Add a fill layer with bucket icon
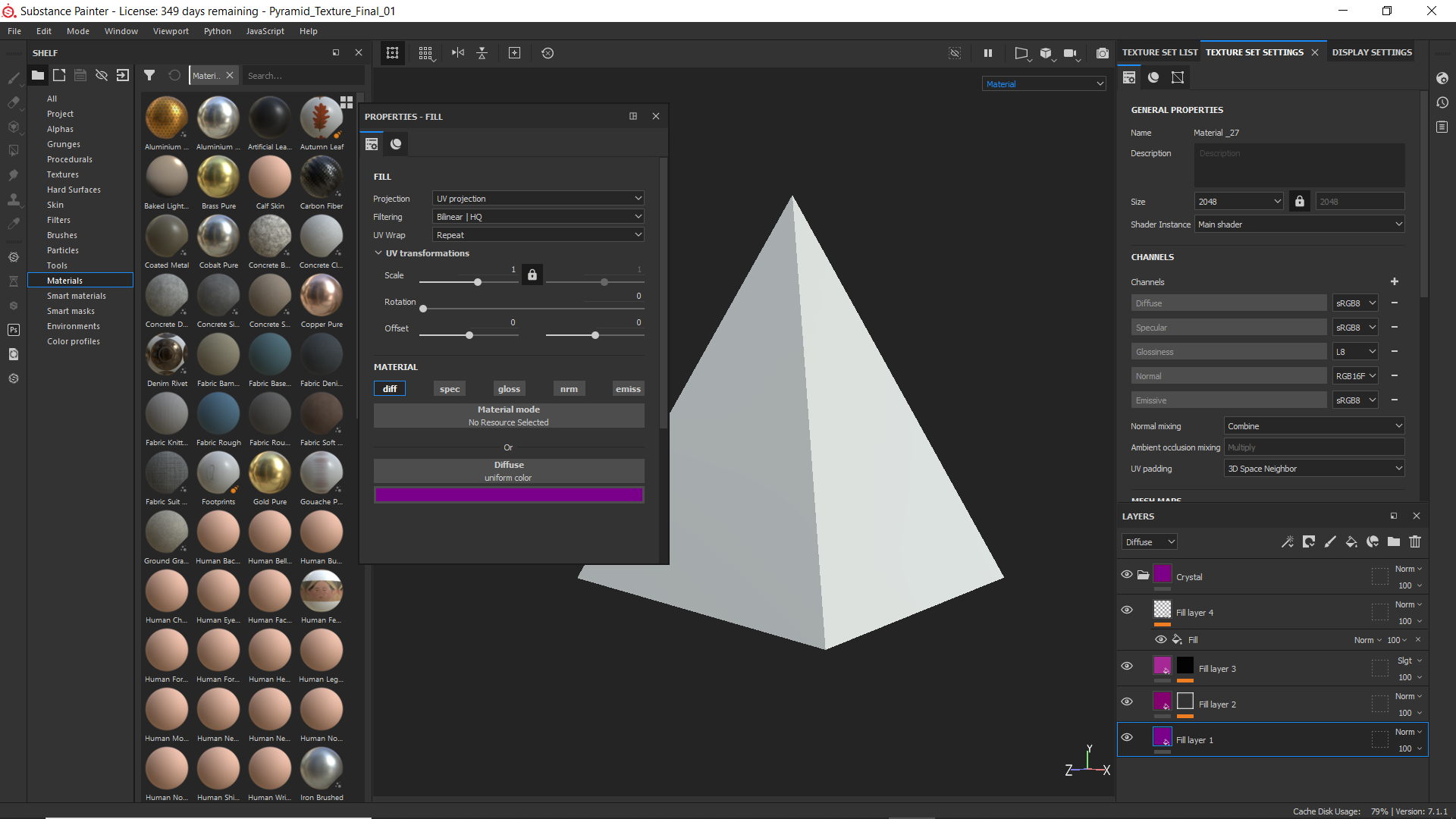The image size is (1456, 819). point(1351,541)
